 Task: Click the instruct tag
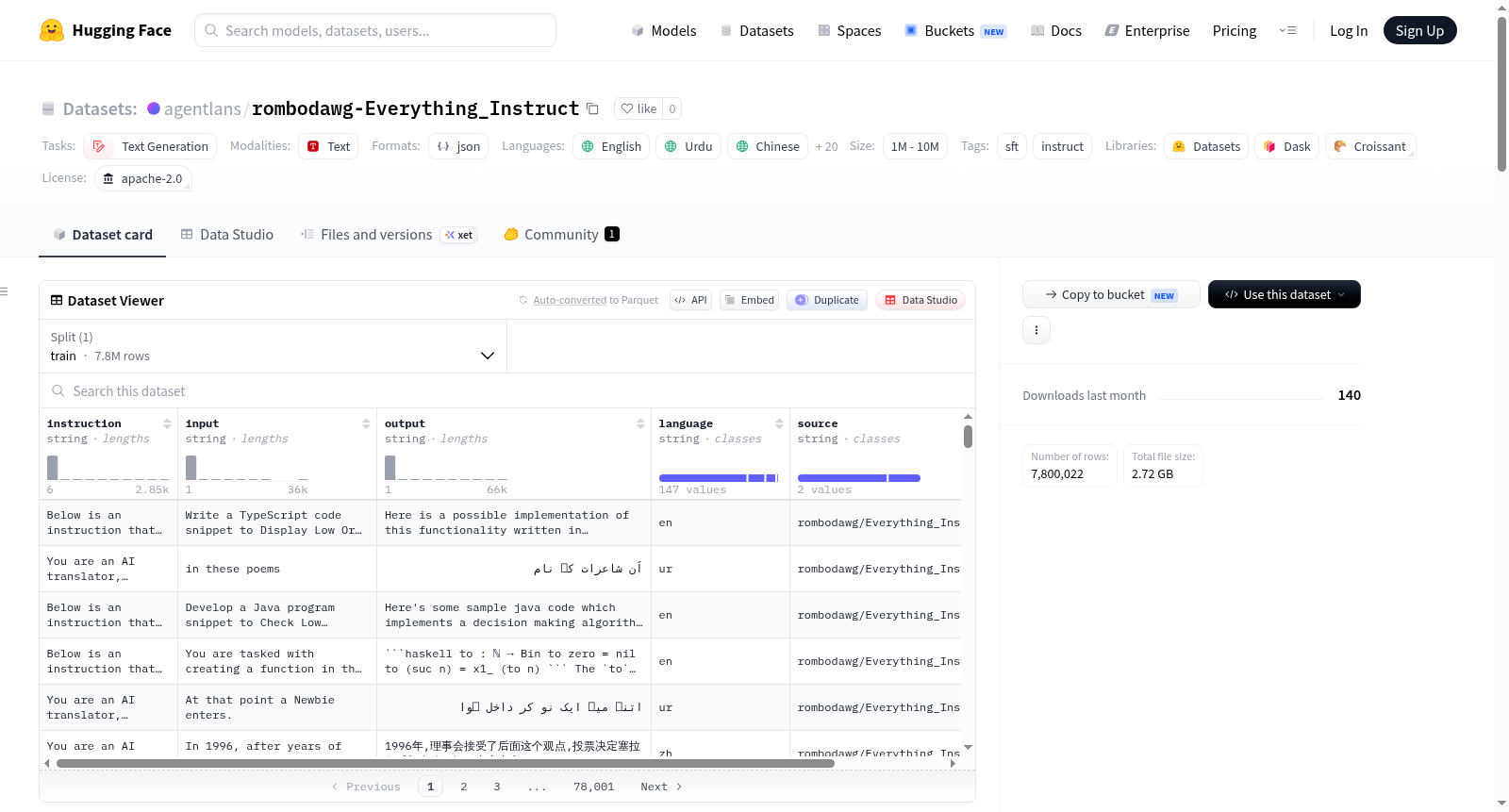[x=1062, y=146]
